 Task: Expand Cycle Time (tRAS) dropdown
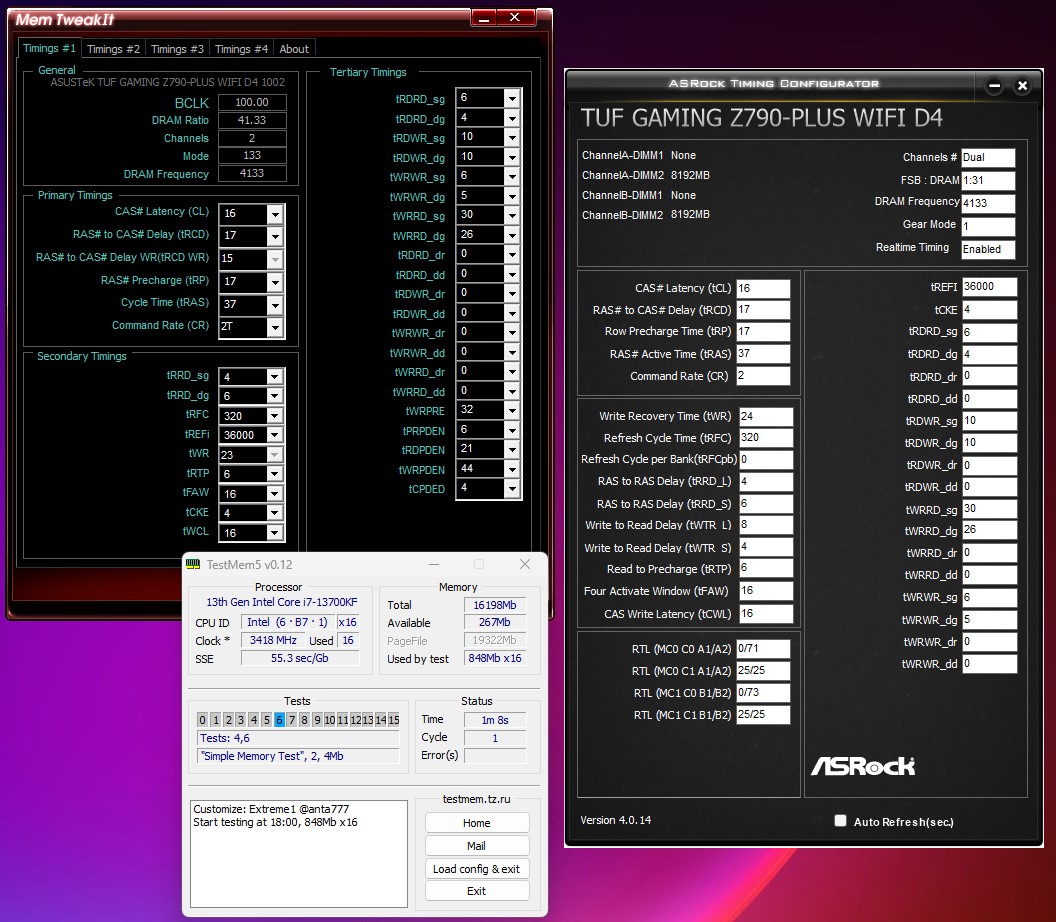click(275, 304)
